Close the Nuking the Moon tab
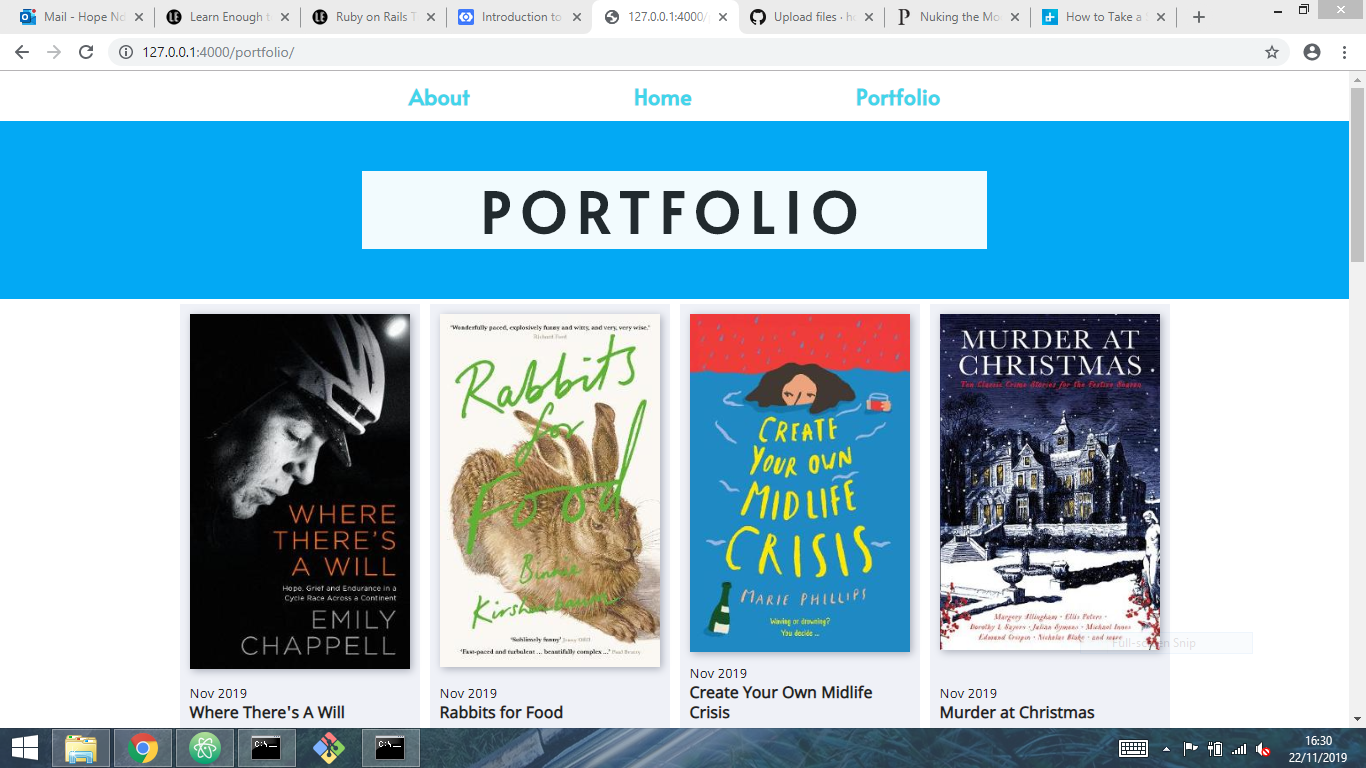 point(1015,17)
